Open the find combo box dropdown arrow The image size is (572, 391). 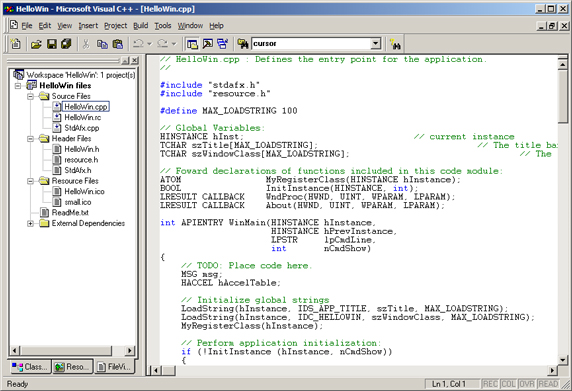[375, 44]
